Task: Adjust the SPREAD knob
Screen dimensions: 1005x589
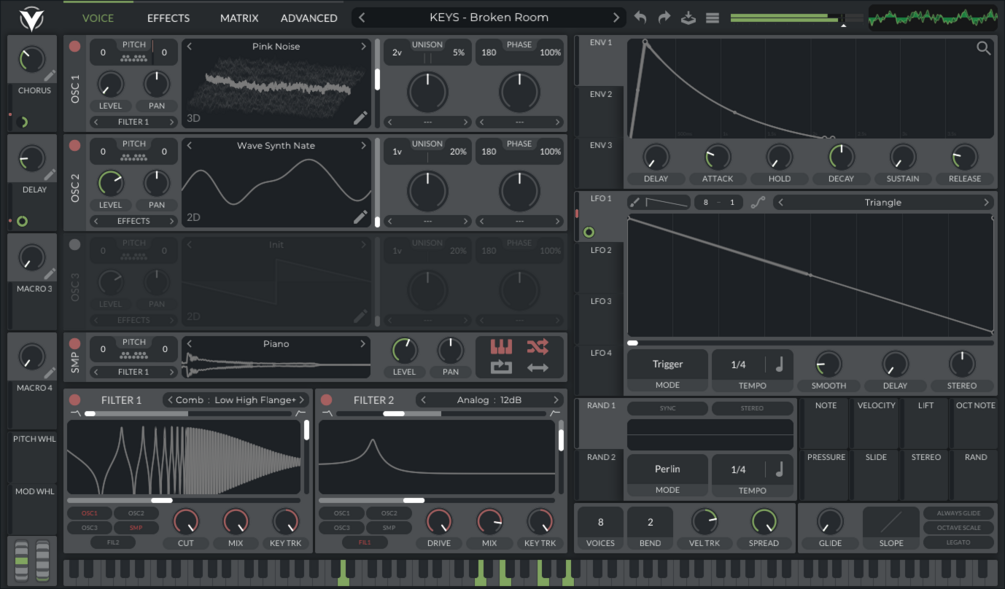Action: [x=764, y=522]
